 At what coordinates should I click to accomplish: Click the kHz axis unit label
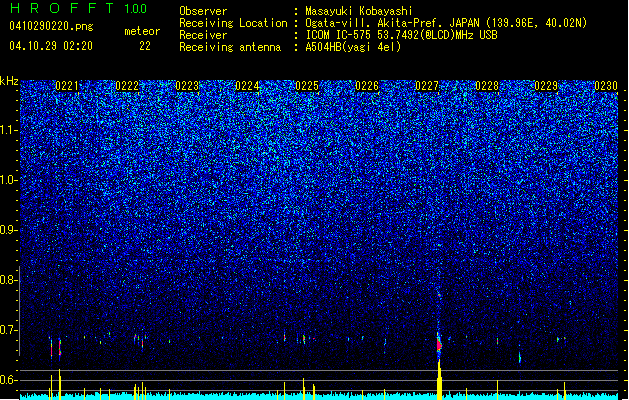(9, 81)
